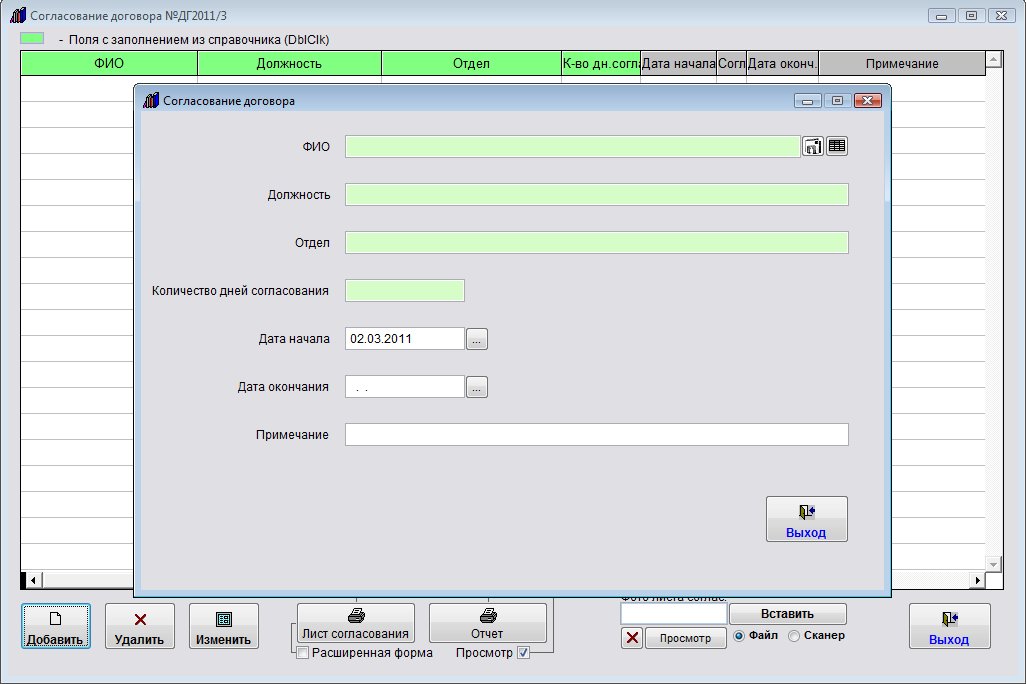Image resolution: width=1027 pixels, height=684 pixels.
Task: Click dialog title bar app icon
Action: 151,100
